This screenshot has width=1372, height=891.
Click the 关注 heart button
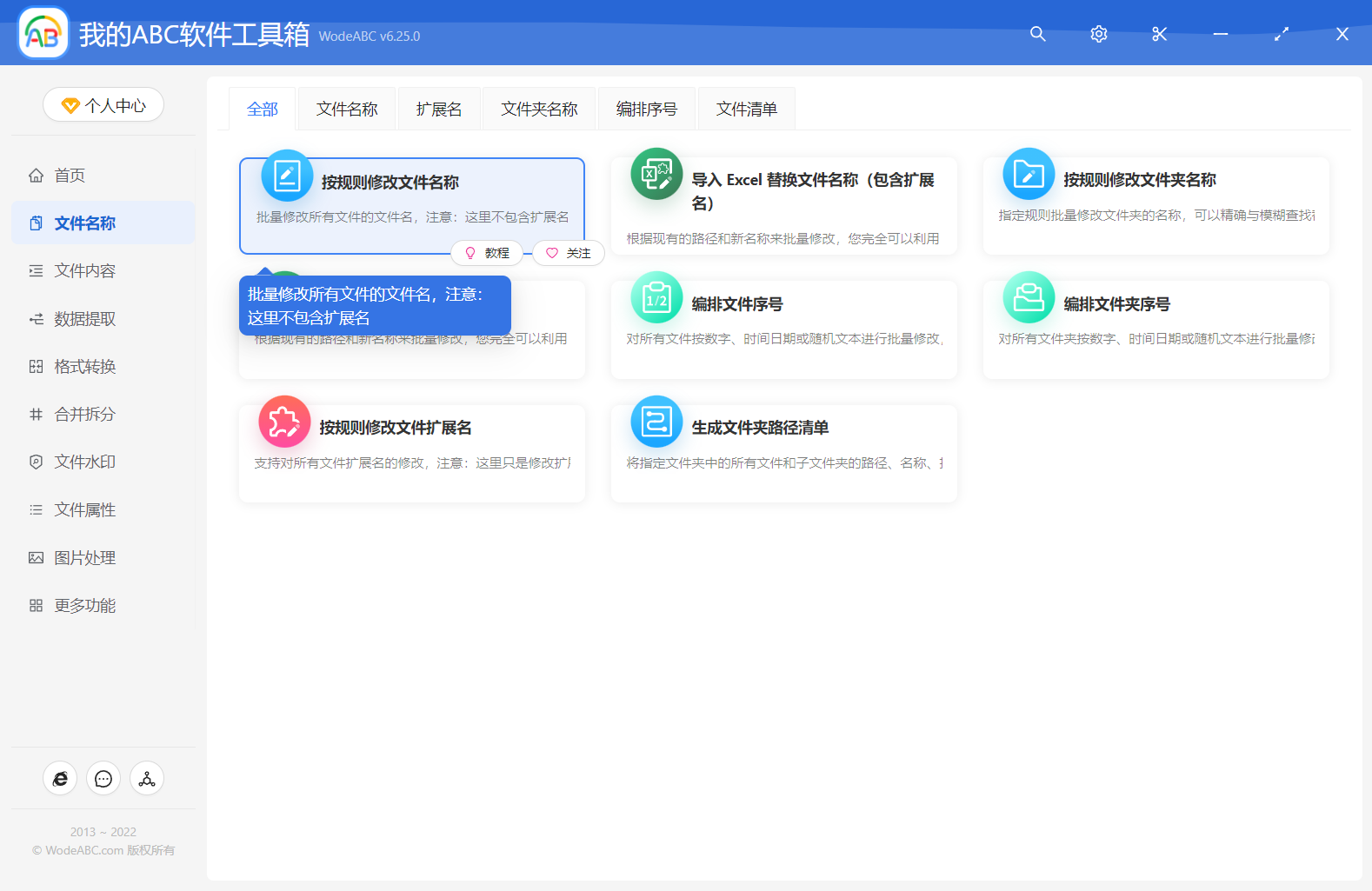[569, 253]
